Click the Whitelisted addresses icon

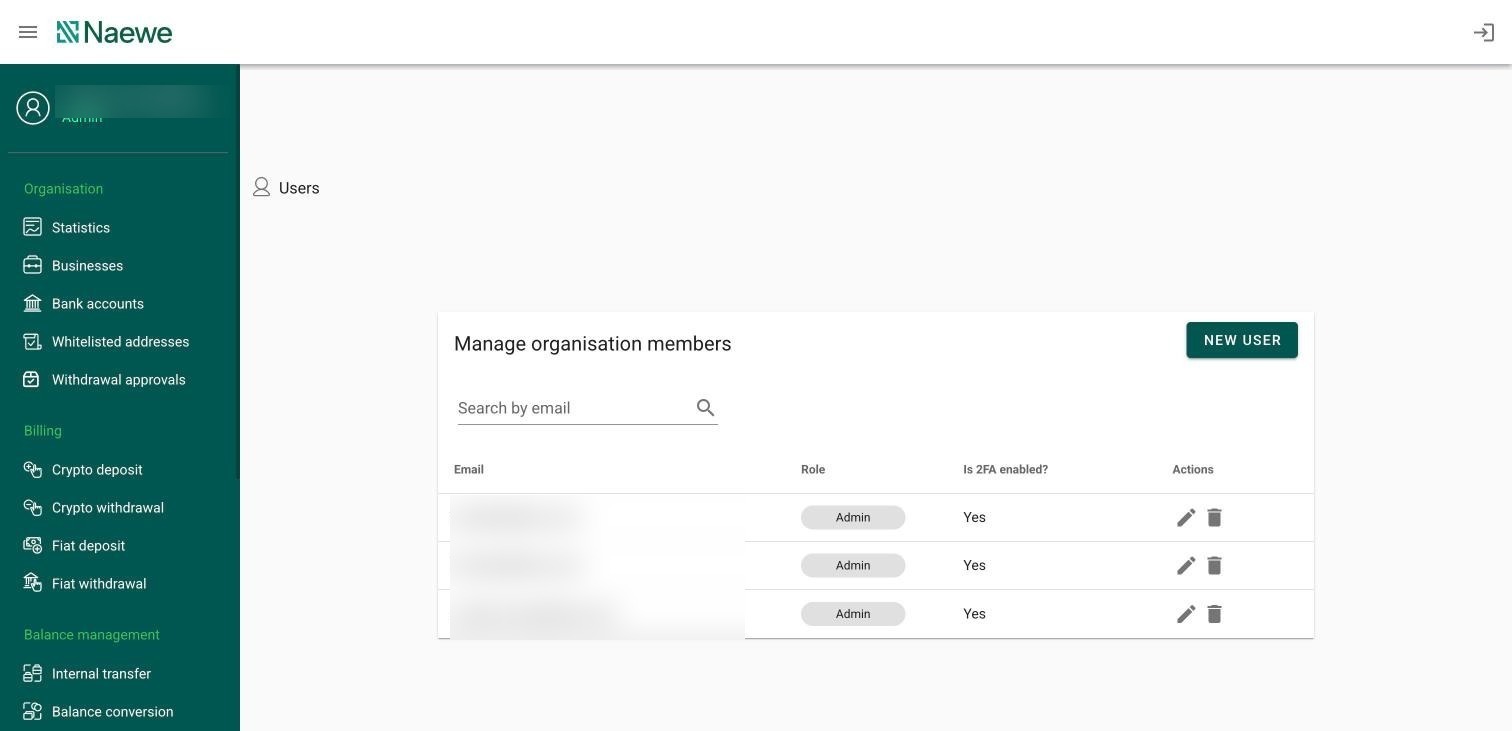point(32,341)
